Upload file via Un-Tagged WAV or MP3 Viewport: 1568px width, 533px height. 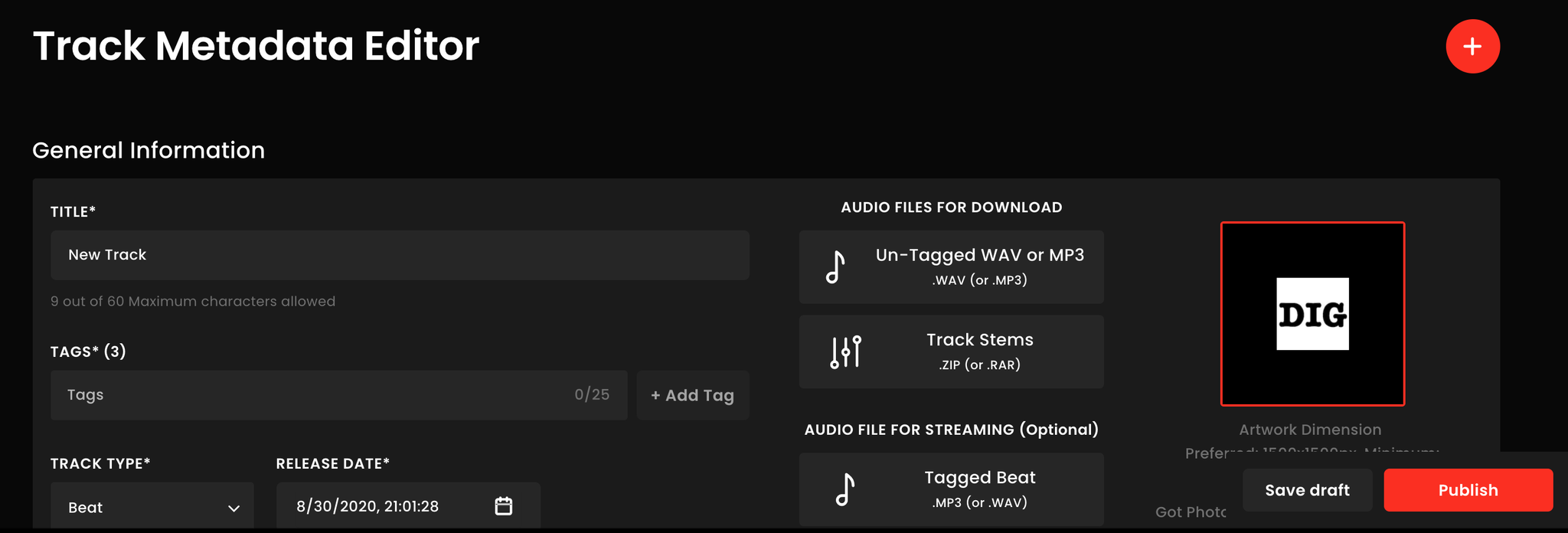point(952,267)
